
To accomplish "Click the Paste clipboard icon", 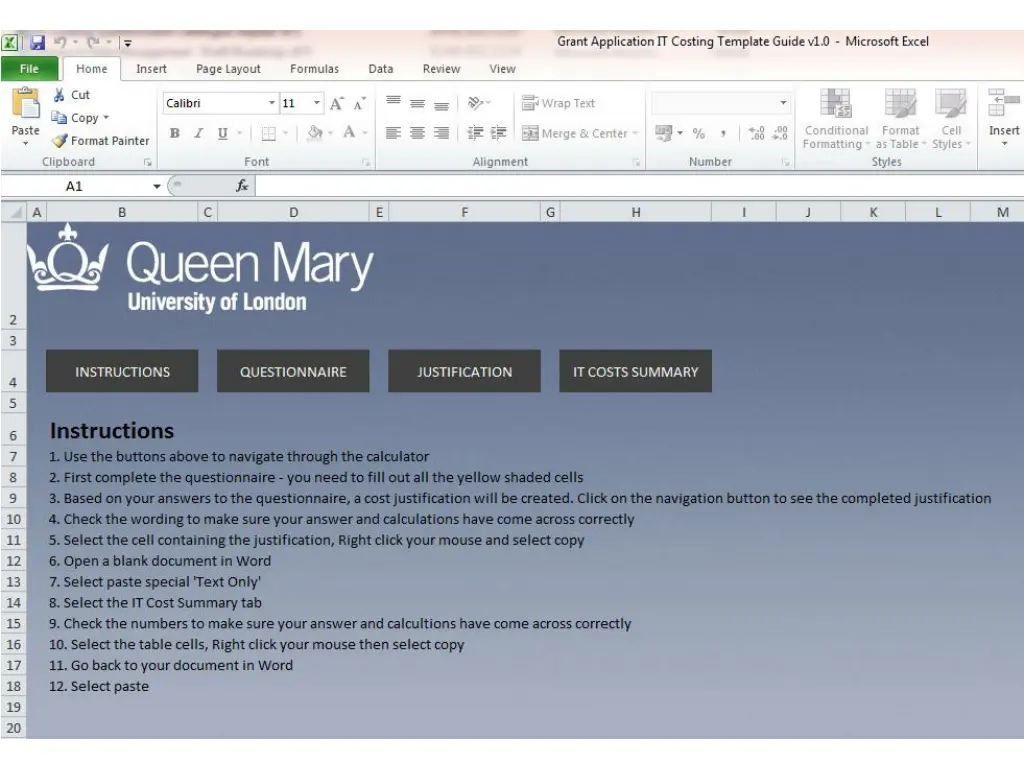I will tap(25, 104).
